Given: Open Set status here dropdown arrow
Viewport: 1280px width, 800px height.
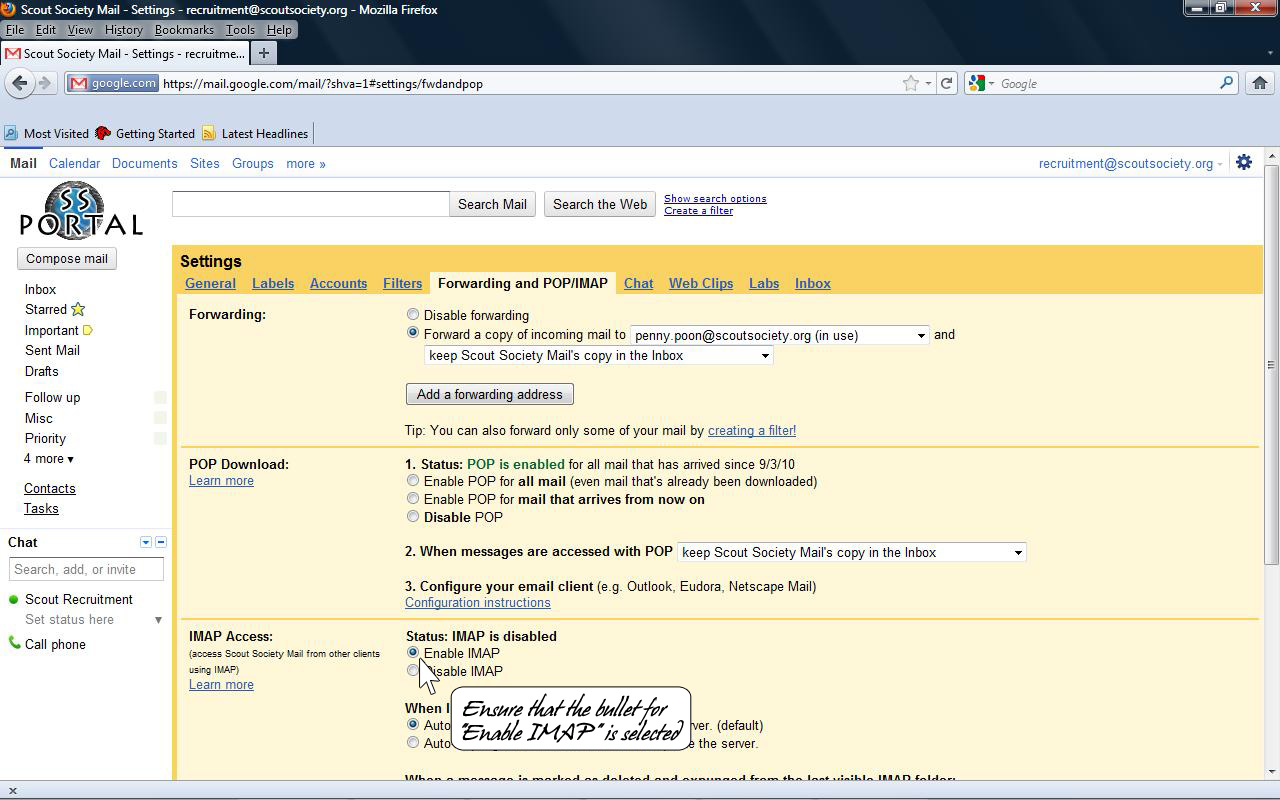Looking at the screenshot, I should tap(158, 620).
